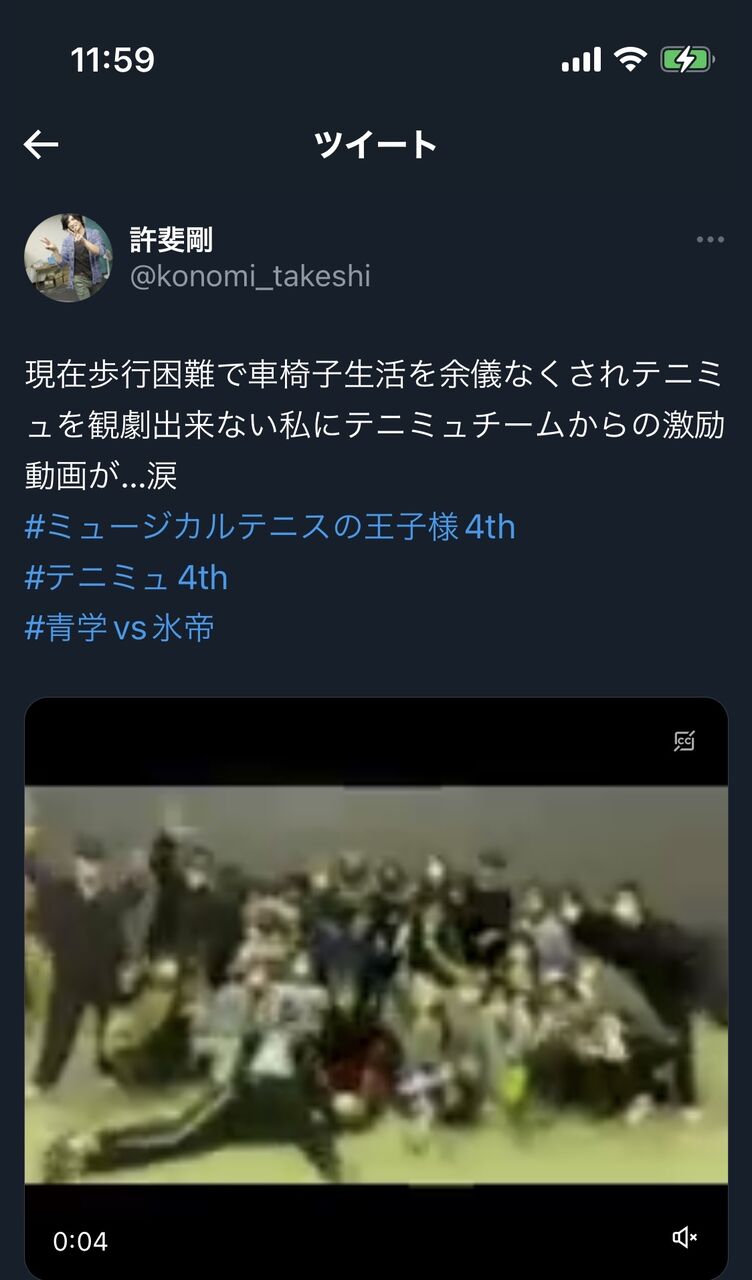This screenshot has width=752, height=1280.
Task: Tap the cellular signal bars icon
Action: (581, 60)
